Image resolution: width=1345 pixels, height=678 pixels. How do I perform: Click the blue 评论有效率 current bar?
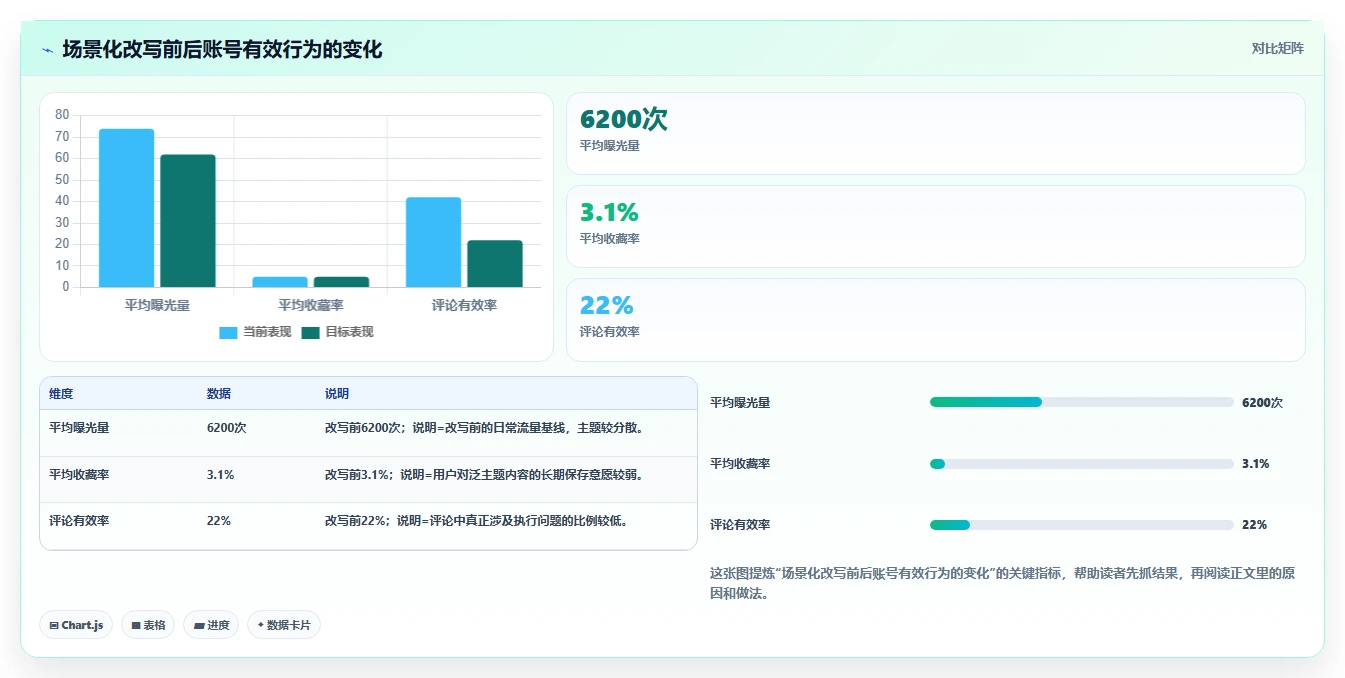433,242
